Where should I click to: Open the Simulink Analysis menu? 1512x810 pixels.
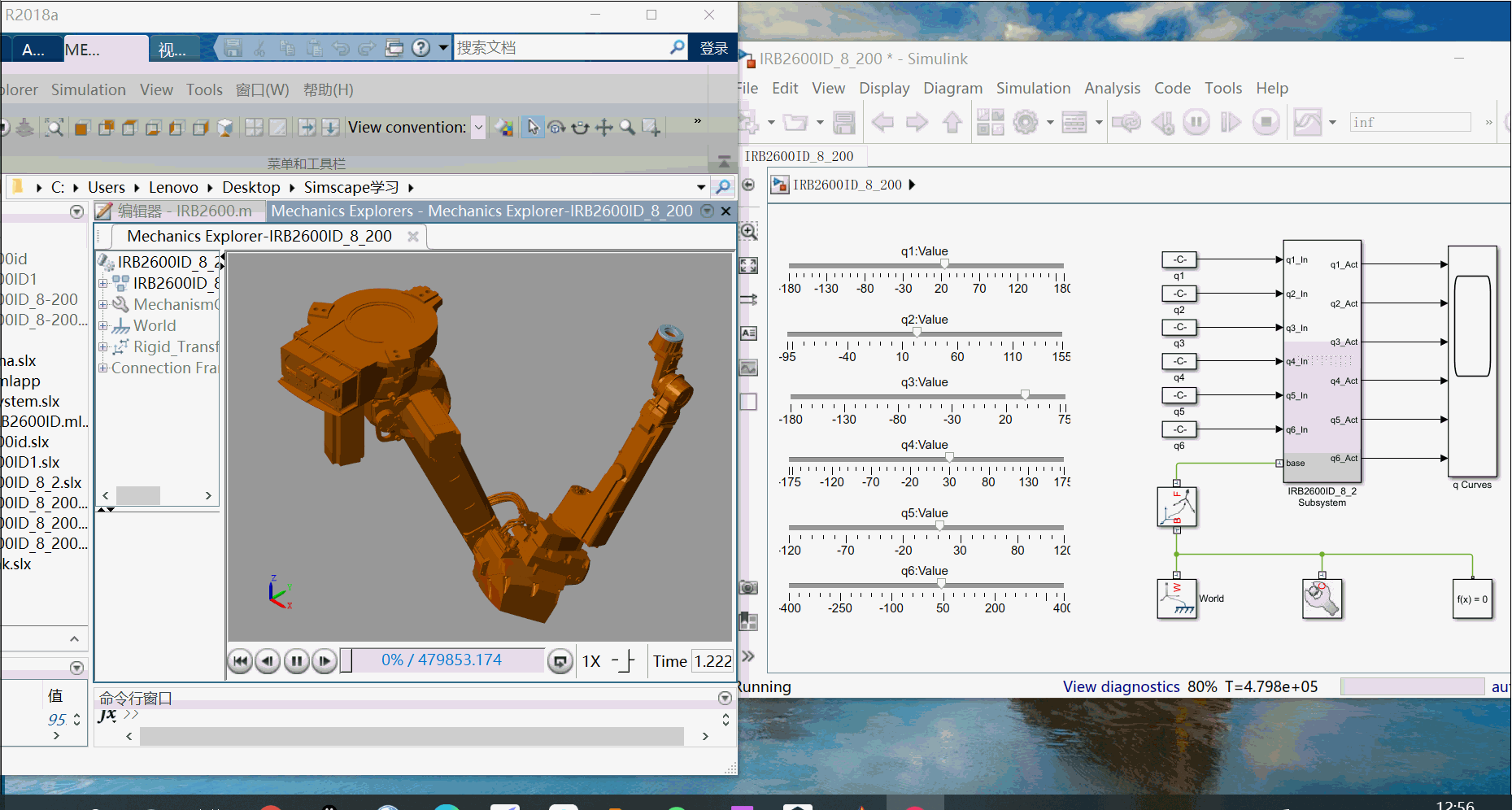1112,88
